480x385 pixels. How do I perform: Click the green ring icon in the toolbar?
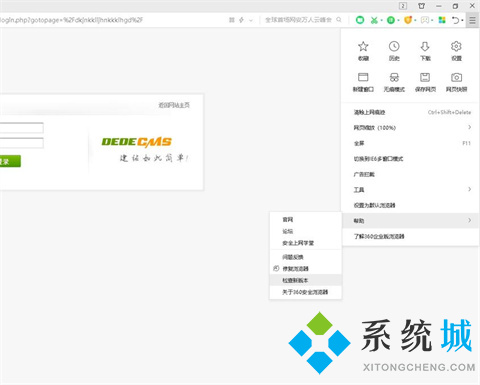(x=360, y=20)
